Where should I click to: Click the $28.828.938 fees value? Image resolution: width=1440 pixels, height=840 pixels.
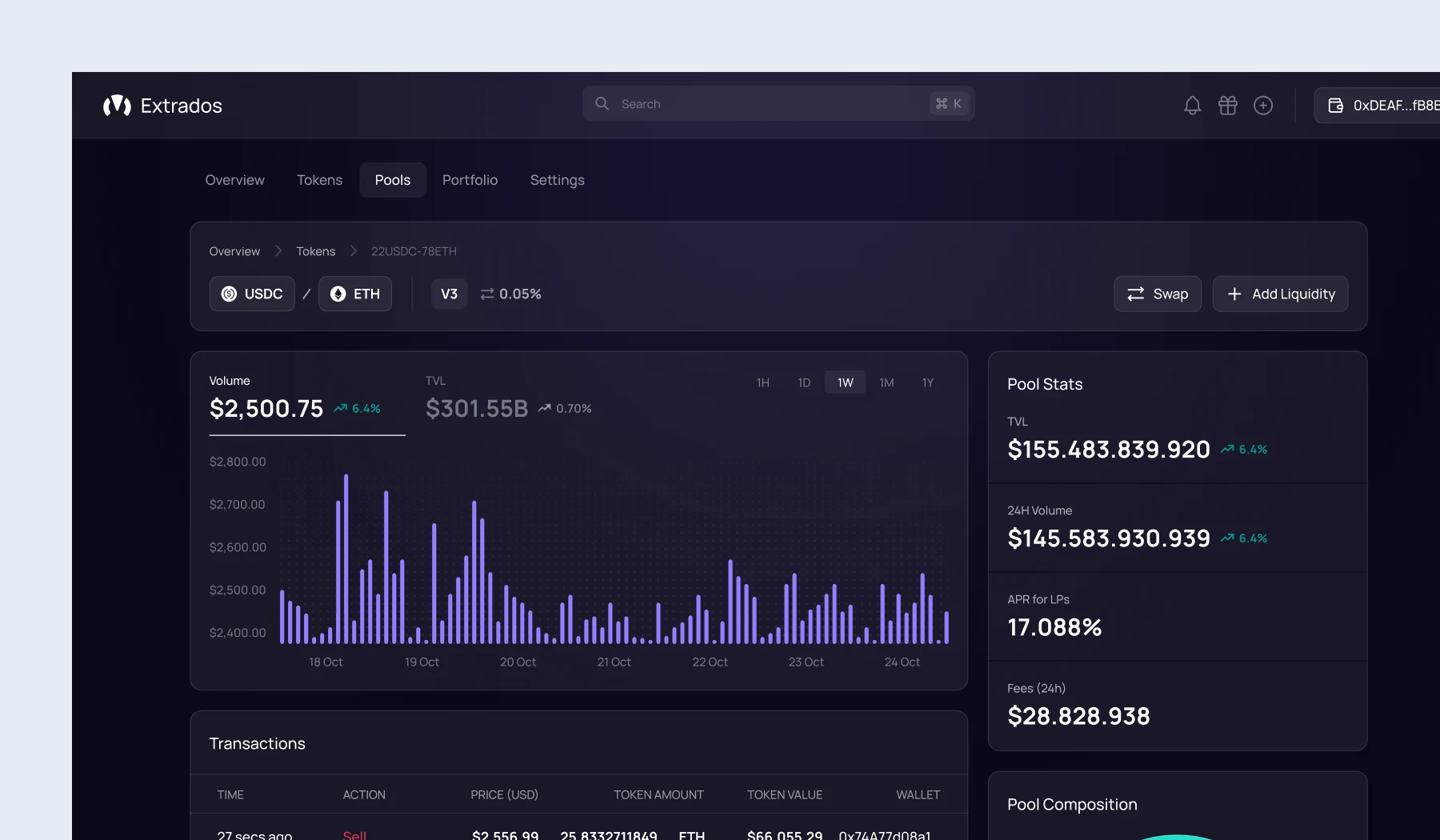click(x=1078, y=716)
